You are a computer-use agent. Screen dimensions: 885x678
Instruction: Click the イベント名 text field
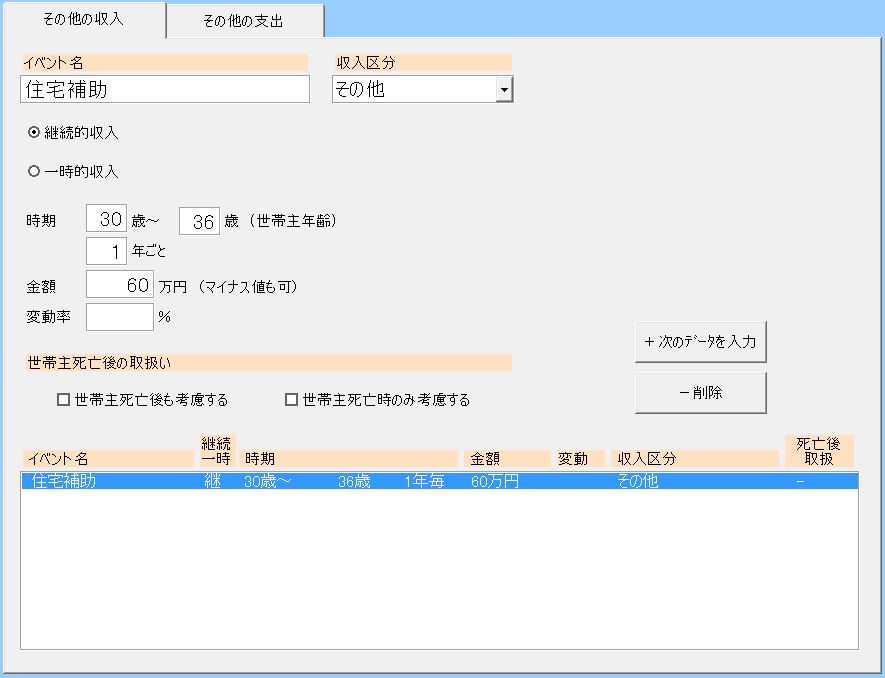(165, 89)
